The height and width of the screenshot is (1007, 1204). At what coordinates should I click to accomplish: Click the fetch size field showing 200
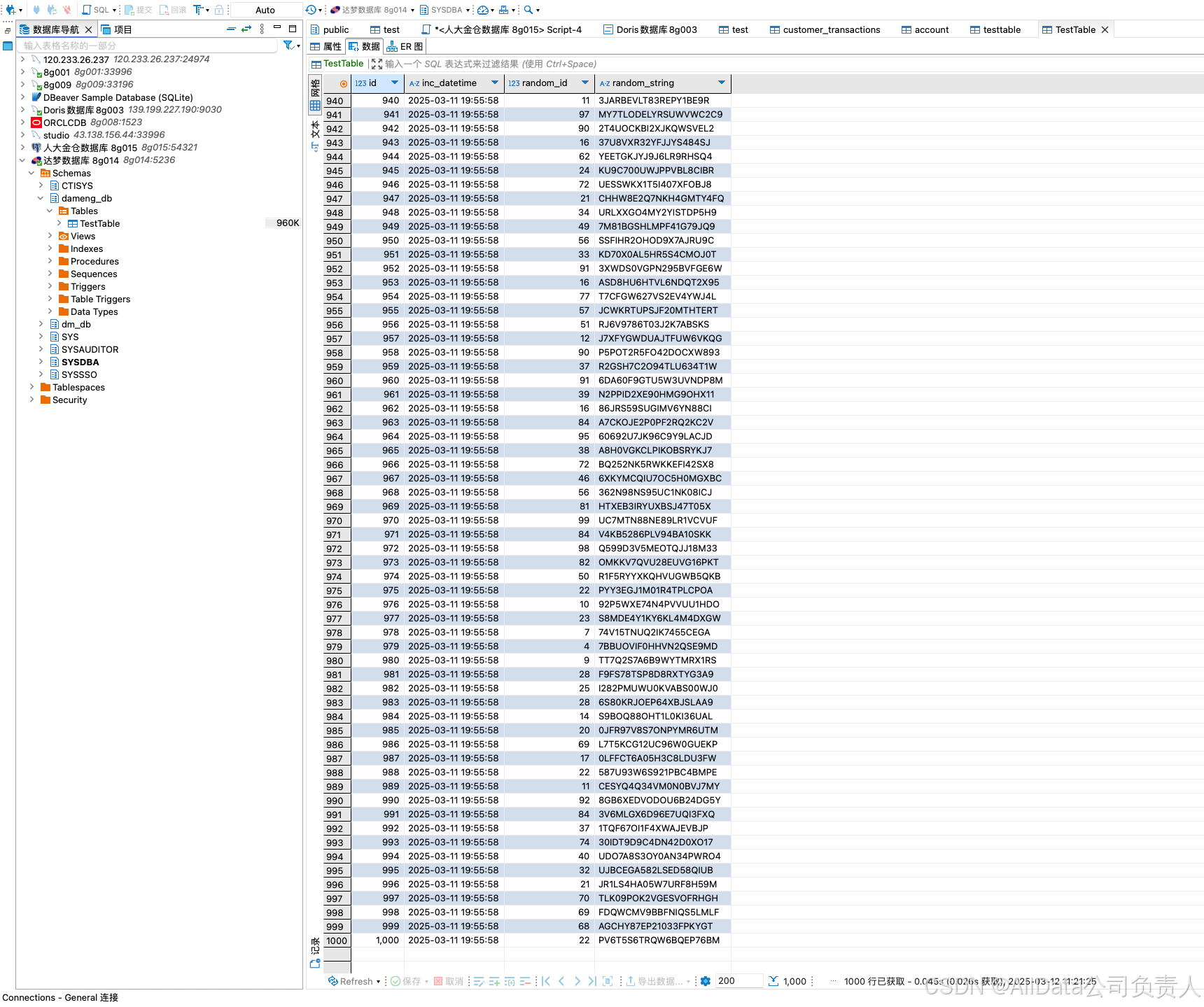(738, 981)
